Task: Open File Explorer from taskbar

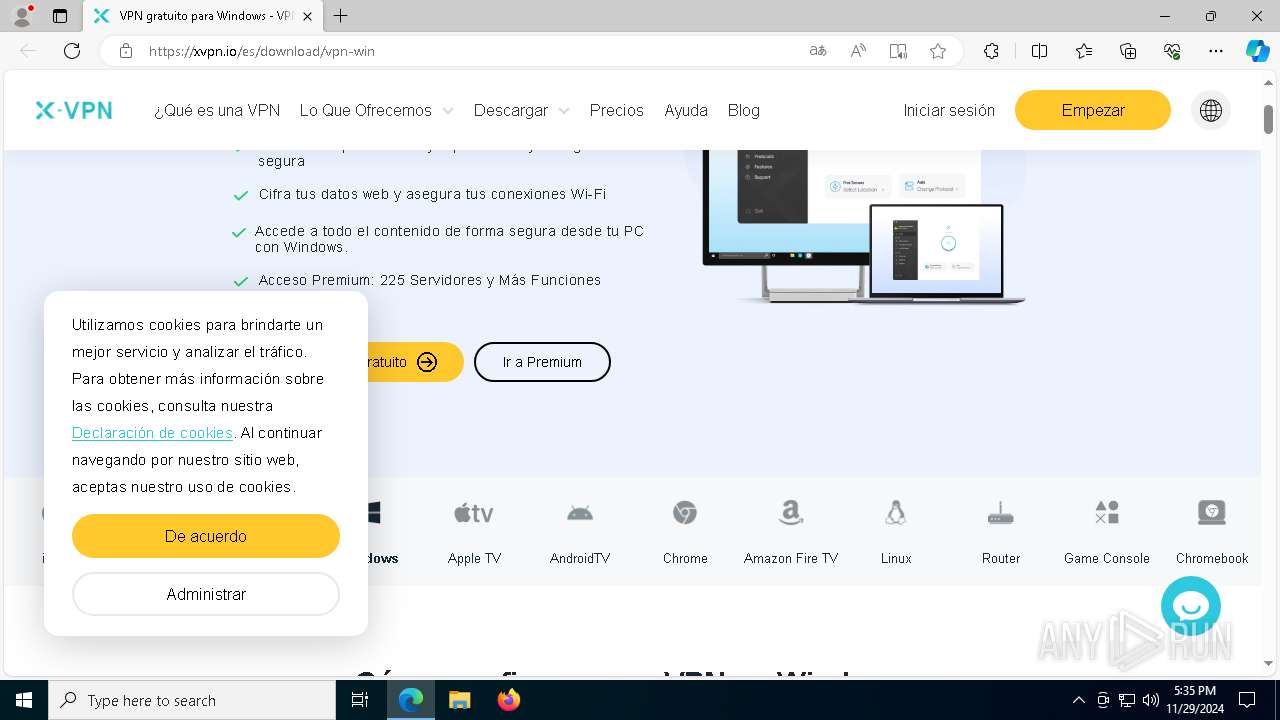Action: point(459,700)
